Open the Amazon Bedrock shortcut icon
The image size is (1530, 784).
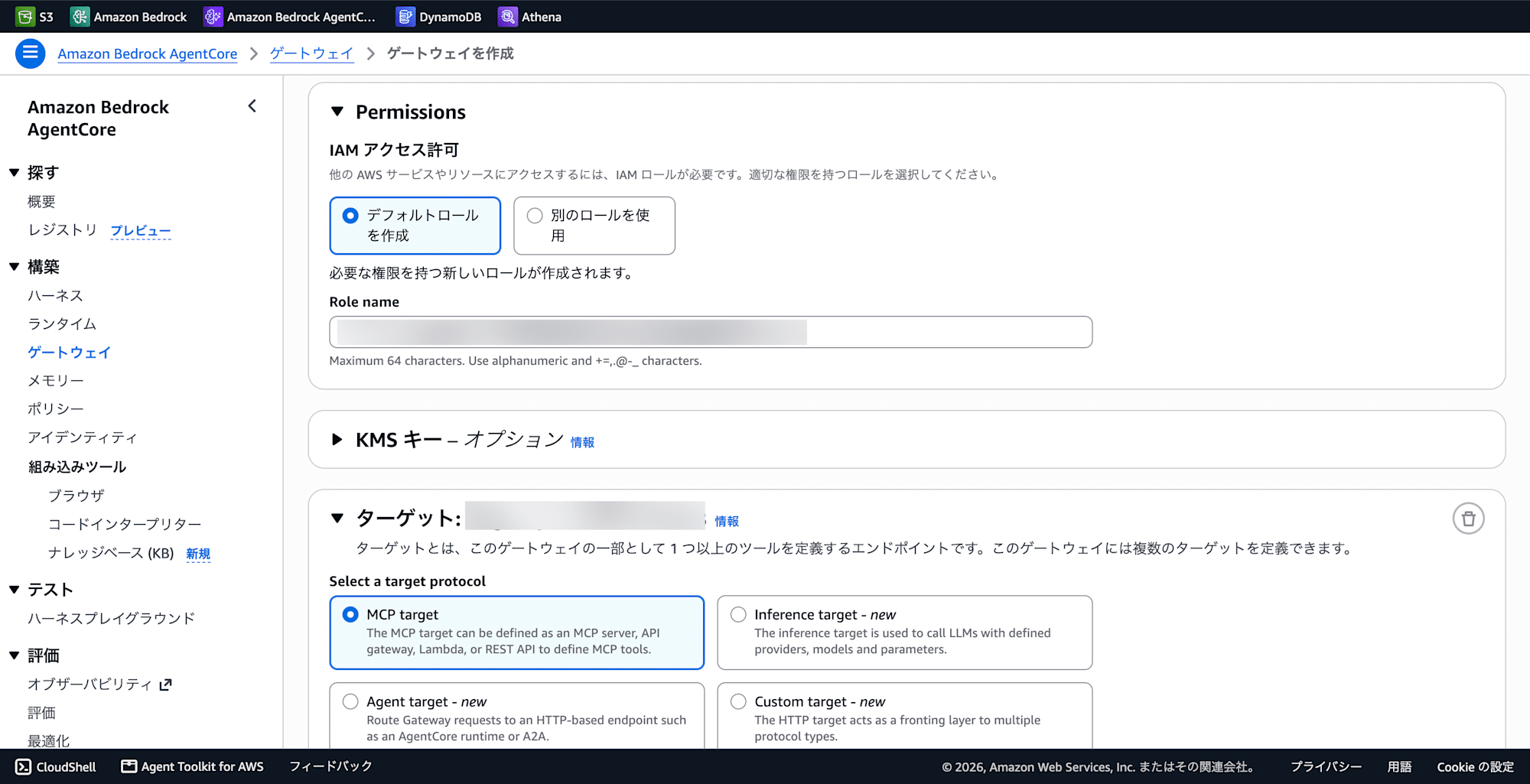click(x=80, y=16)
